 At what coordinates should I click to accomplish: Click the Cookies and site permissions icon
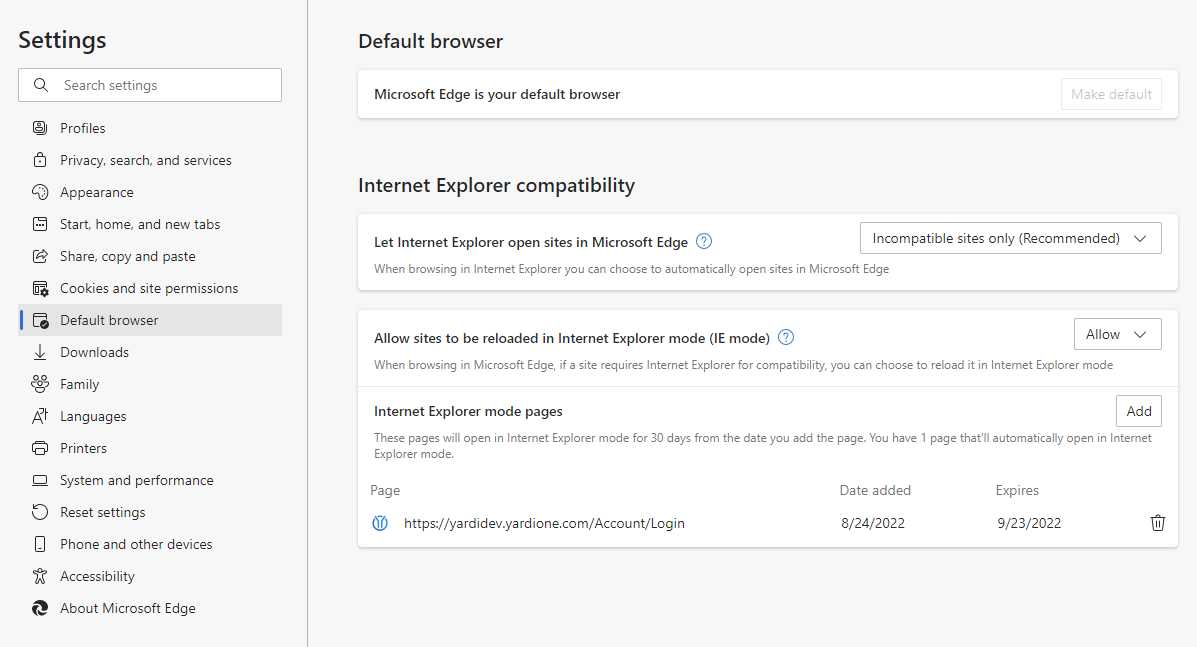[x=40, y=288]
